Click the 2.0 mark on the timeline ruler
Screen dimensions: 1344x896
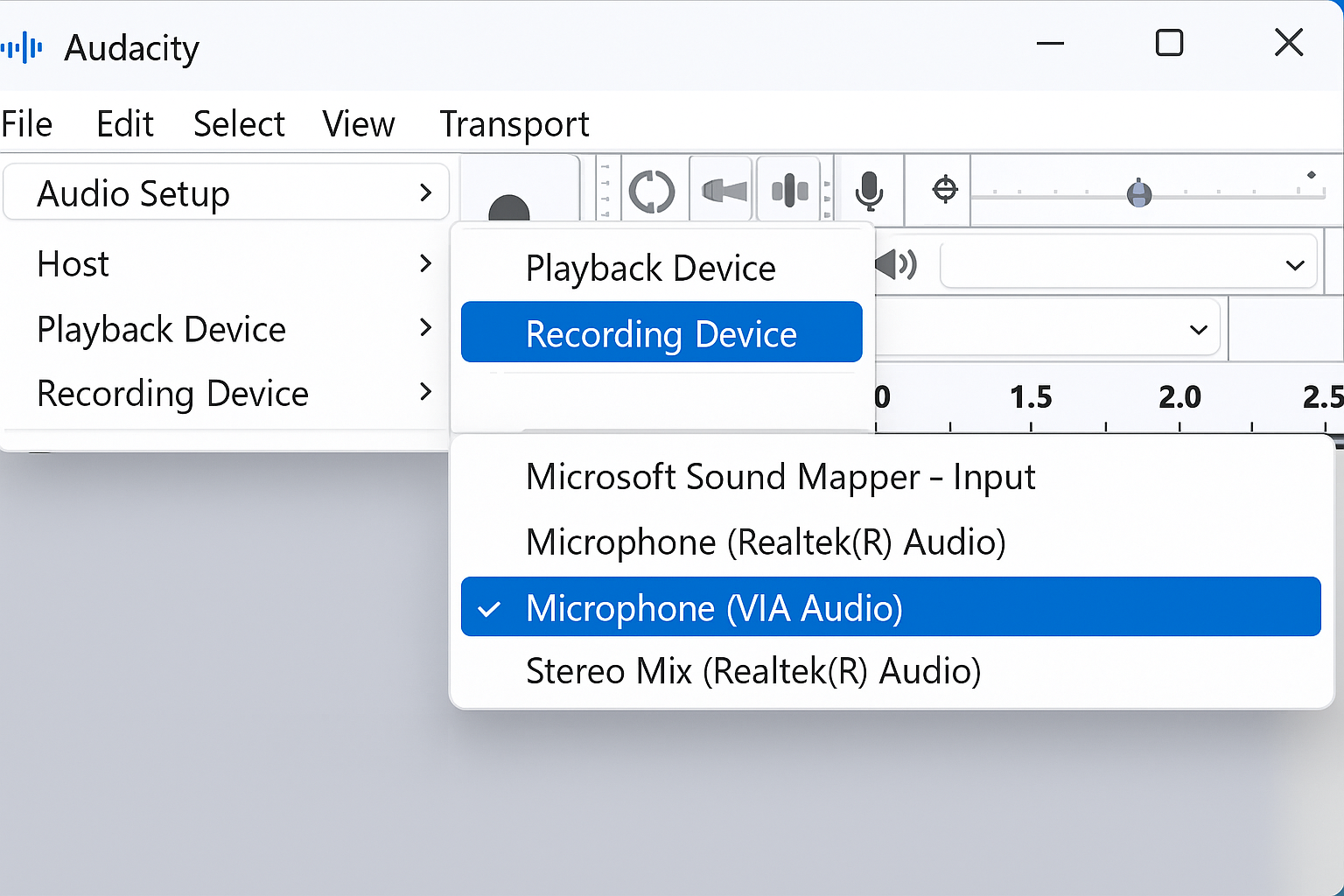pos(1180,398)
